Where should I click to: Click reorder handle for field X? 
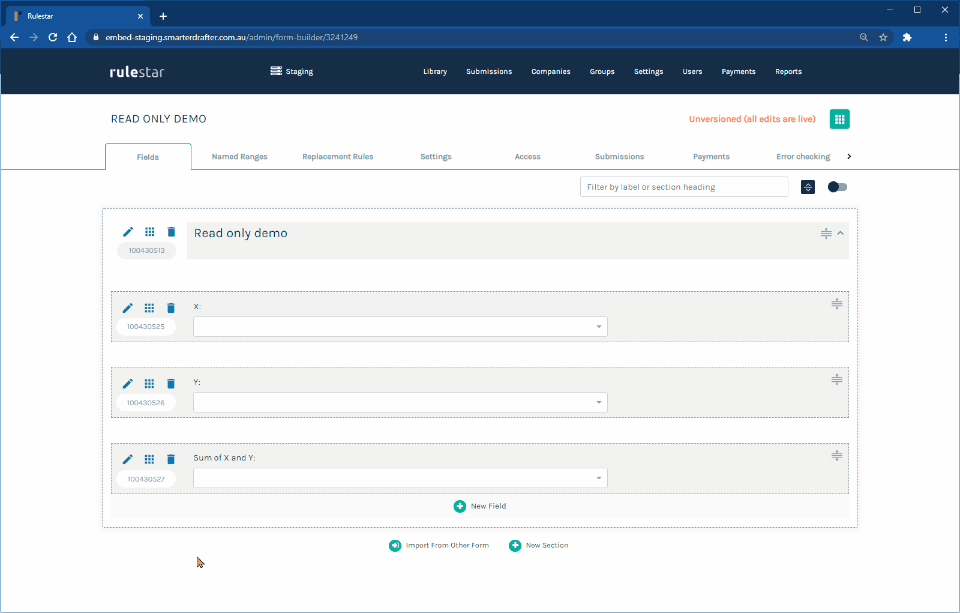pyautogui.click(x=836, y=304)
